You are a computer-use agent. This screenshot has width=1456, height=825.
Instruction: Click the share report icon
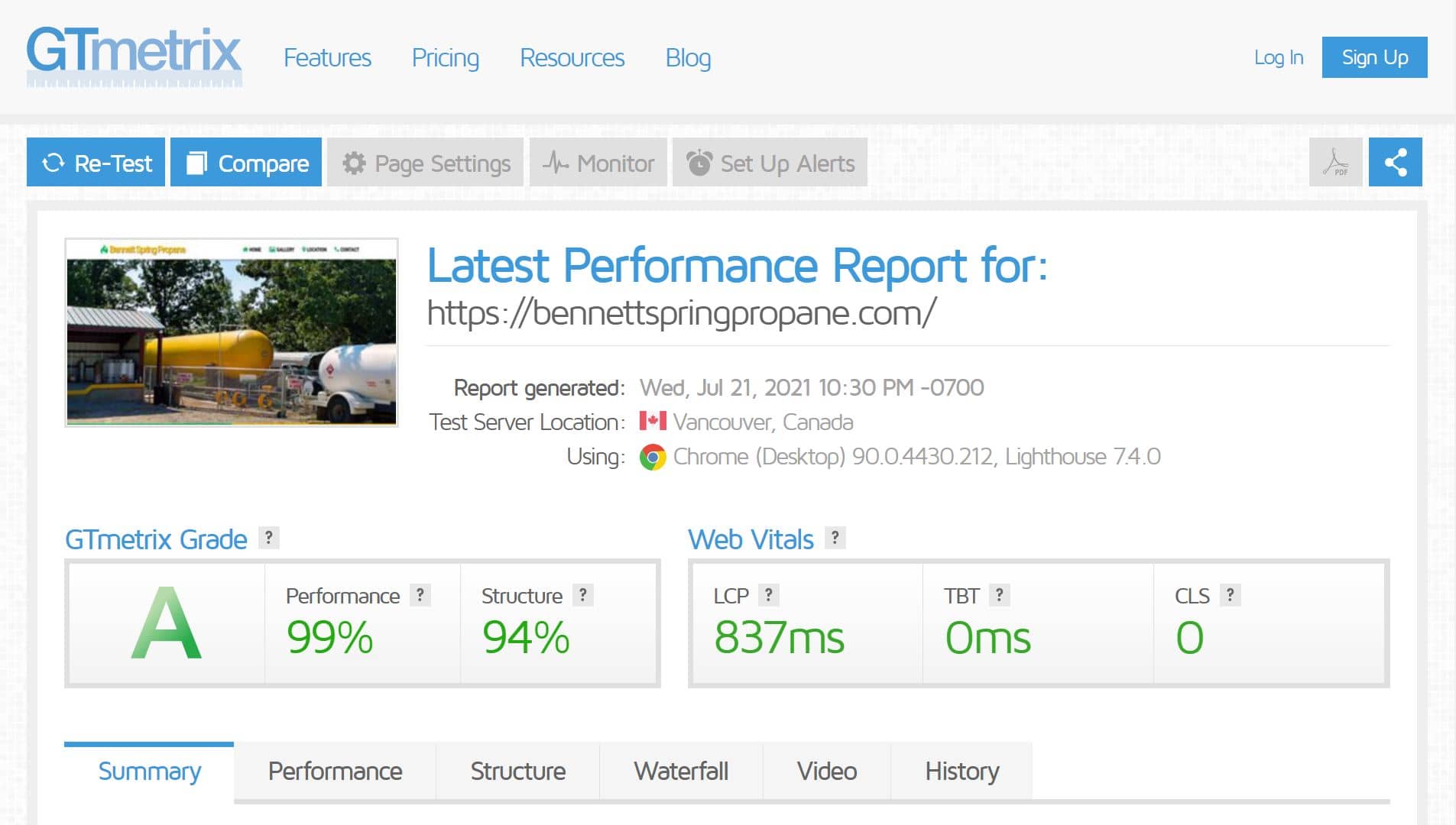pos(1395,162)
